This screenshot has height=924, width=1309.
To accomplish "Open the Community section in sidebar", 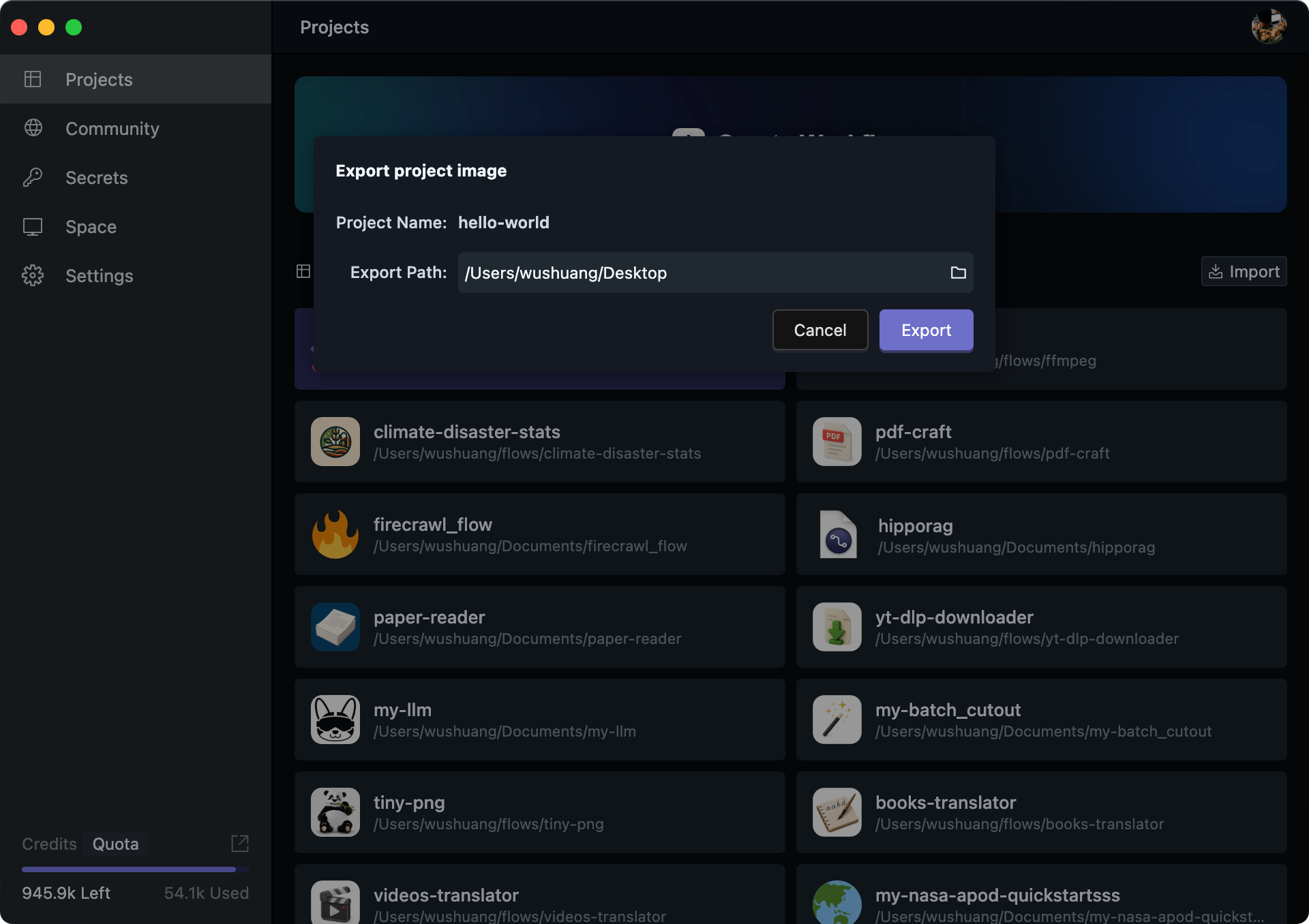I will click(x=112, y=129).
